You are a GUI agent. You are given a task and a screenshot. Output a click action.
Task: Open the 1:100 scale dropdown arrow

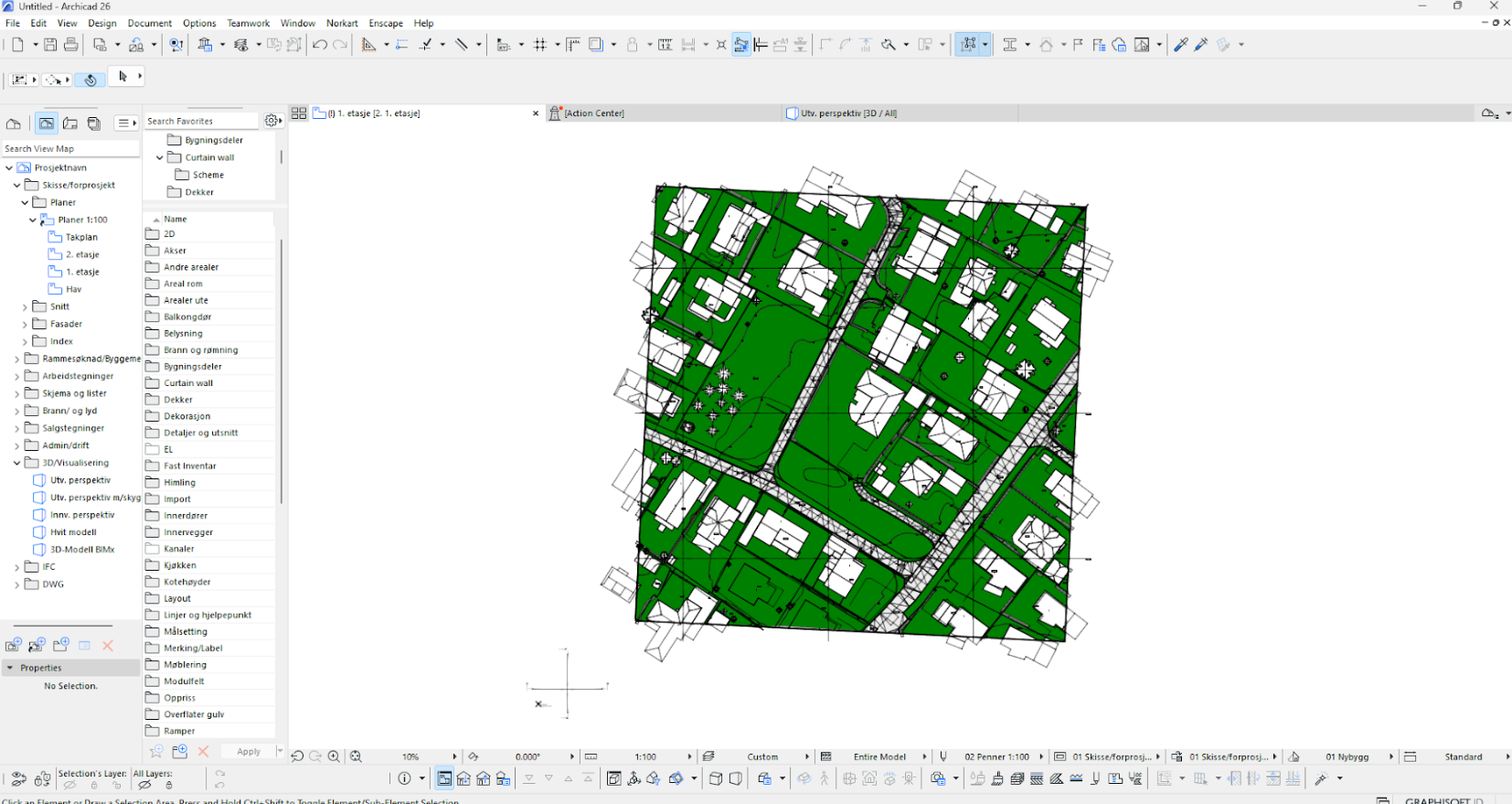(689, 756)
